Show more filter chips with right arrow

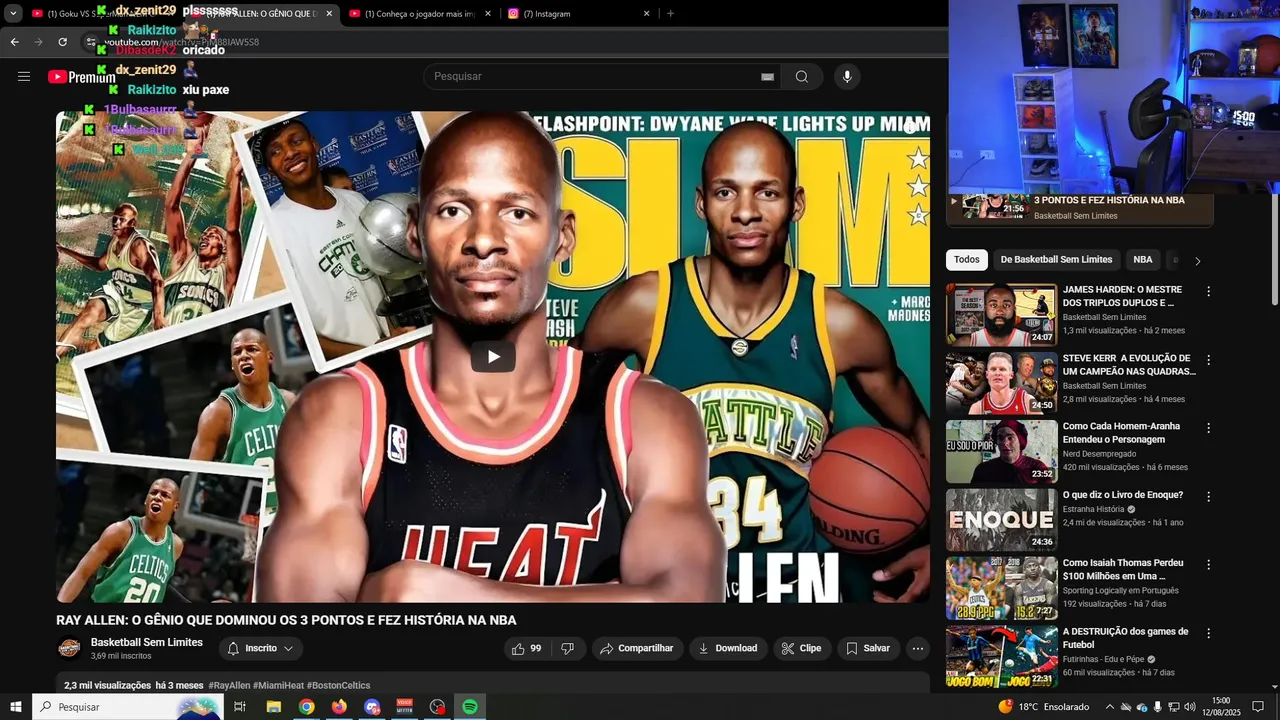point(1197,261)
